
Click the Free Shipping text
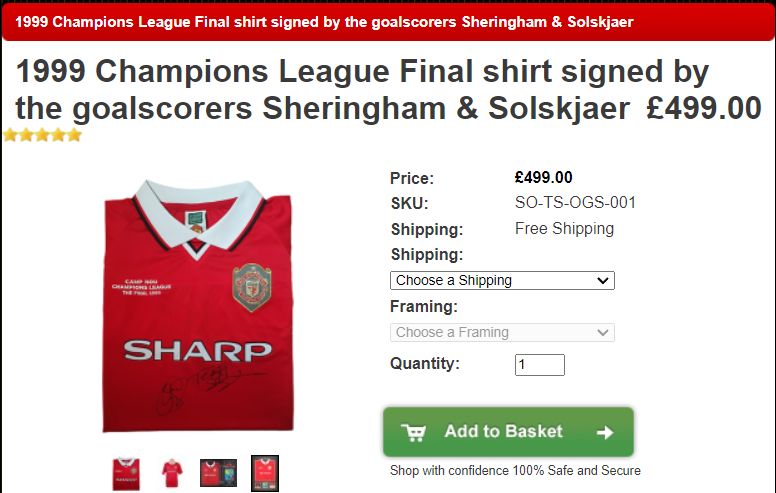[564, 229]
